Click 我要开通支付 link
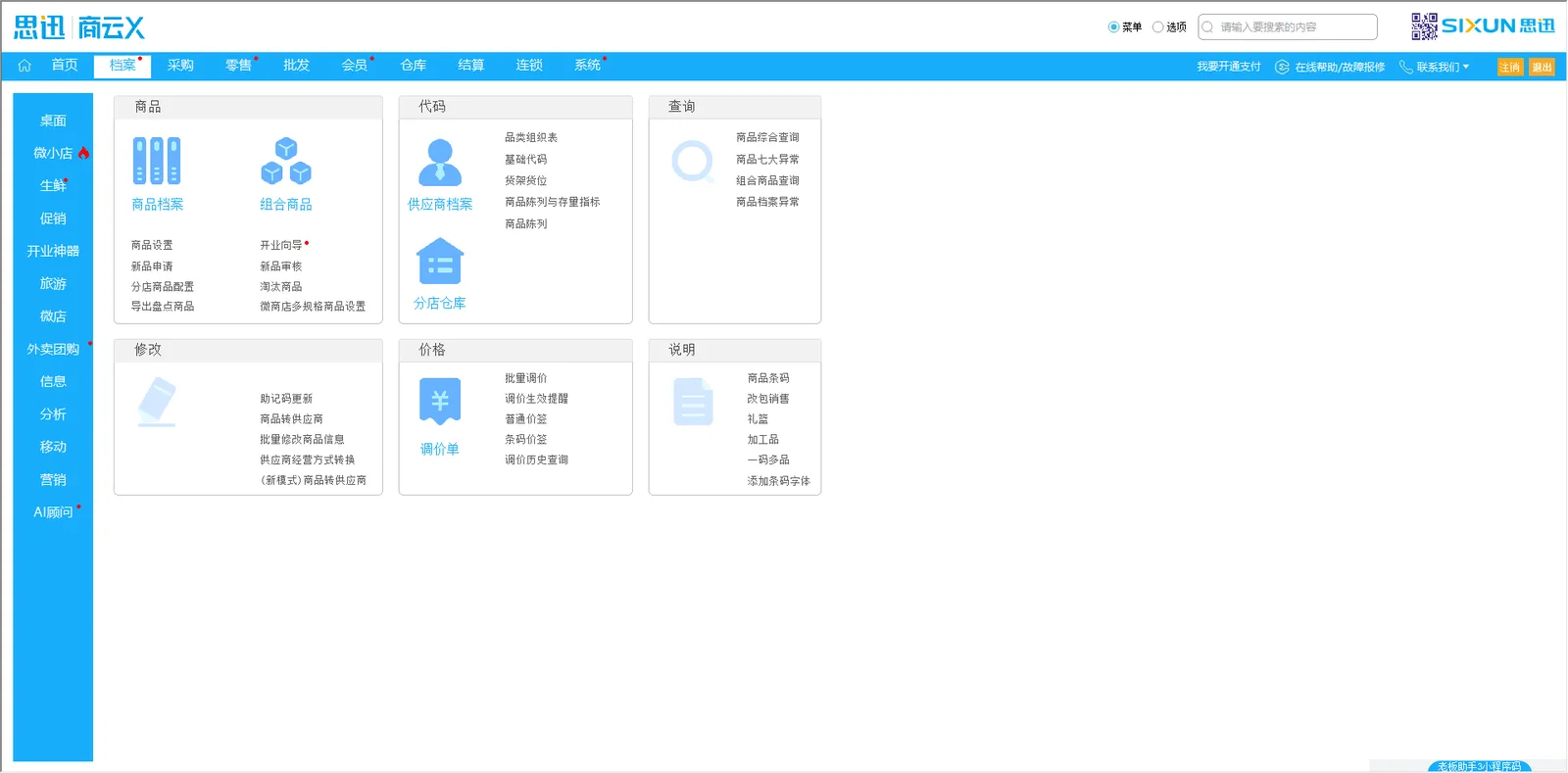This screenshot has height=773, width=1568. (1229, 67)
